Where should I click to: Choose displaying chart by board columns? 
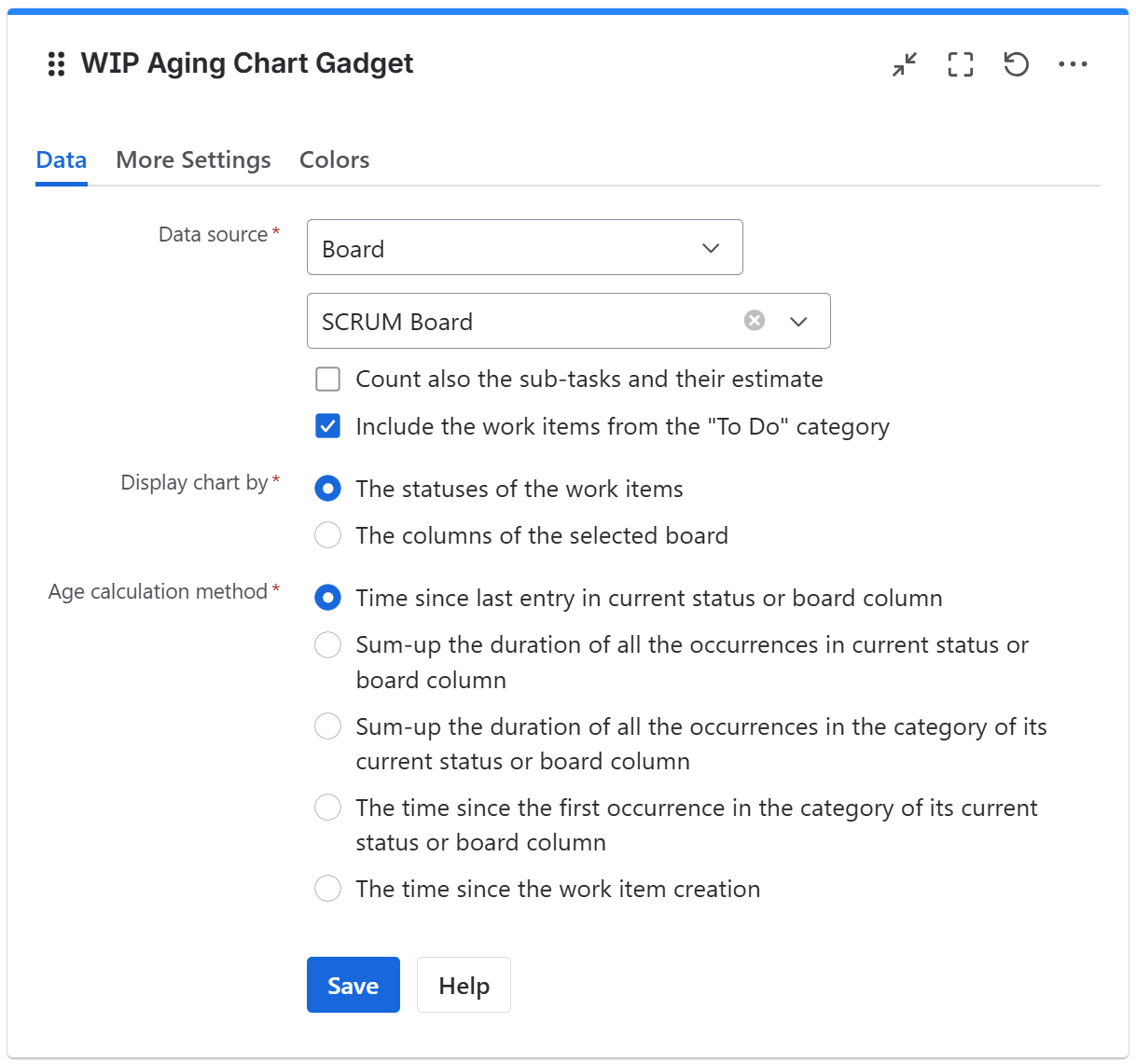click(x=327, y=535)
